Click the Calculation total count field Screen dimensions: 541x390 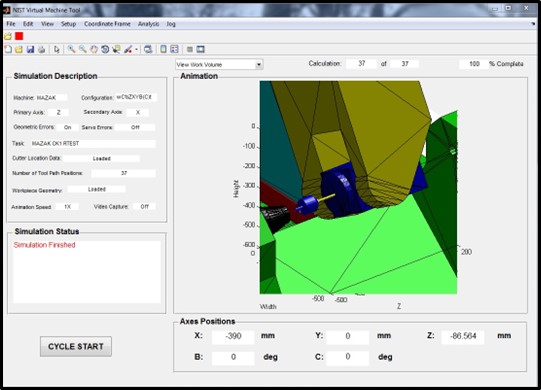pos(405,64)
